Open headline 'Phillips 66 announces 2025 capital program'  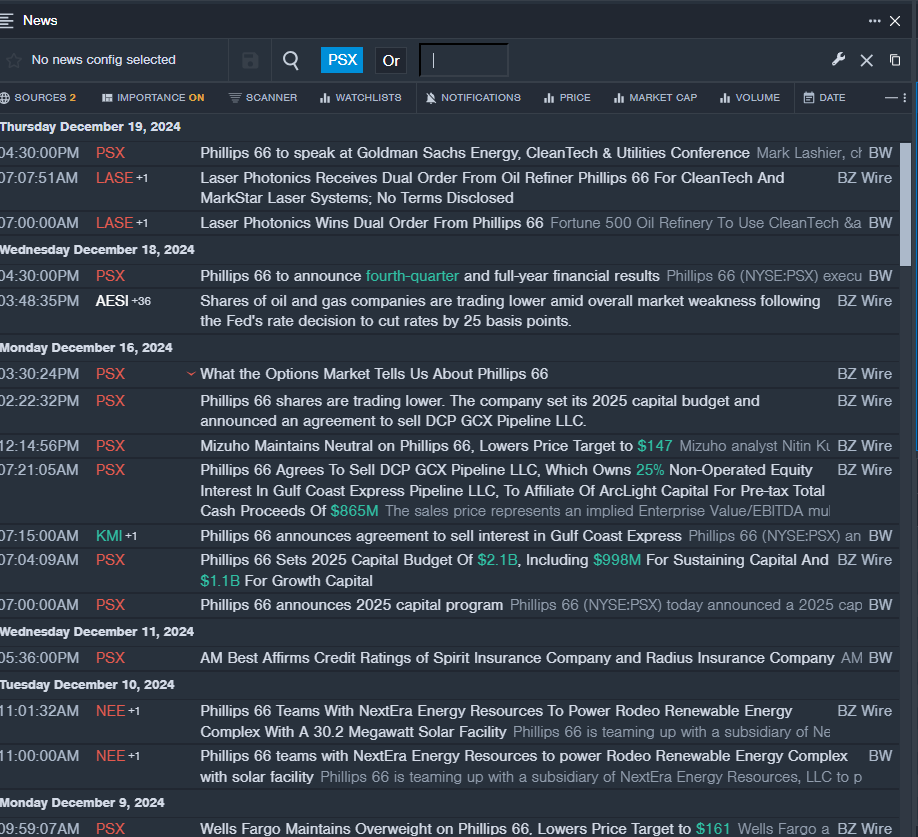(x=351, y=605)
